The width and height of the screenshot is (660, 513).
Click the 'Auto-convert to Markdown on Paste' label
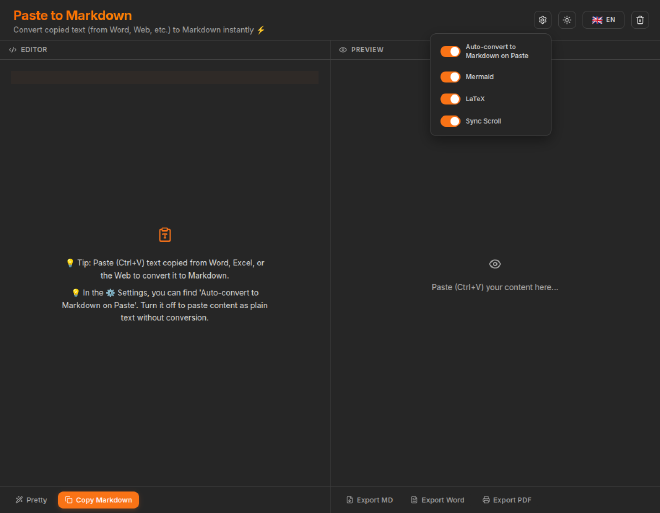click(x=497, y=51)
